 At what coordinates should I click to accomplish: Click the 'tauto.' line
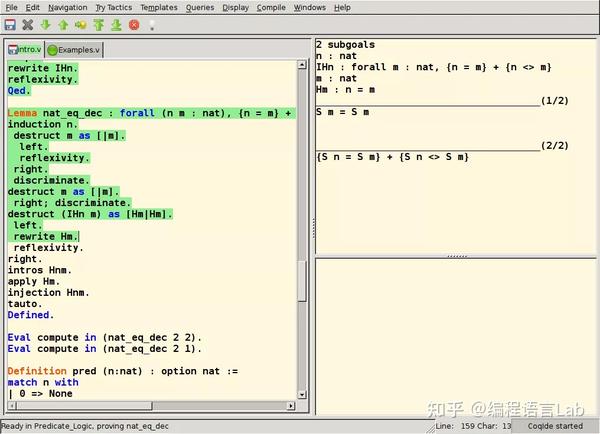click(x=25, y=304)
